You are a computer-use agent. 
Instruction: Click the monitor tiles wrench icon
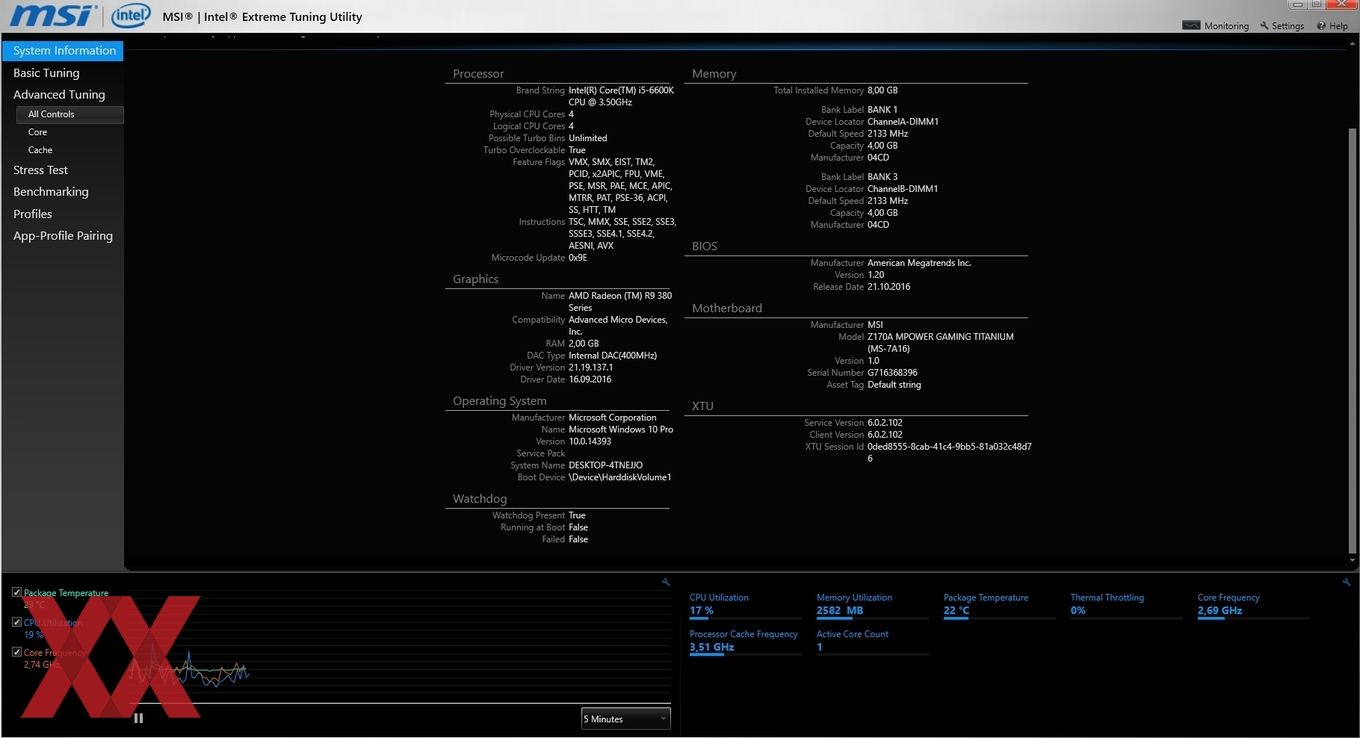click(1347, 582)
